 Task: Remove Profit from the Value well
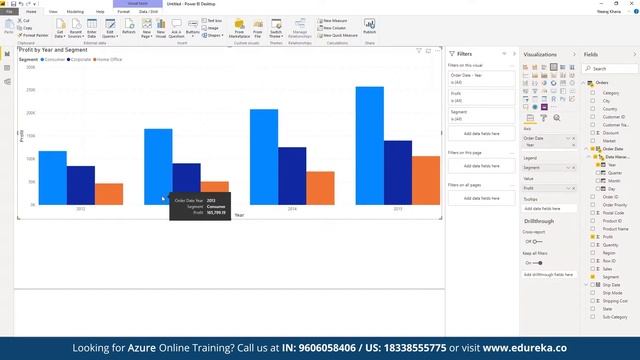[573, 188]
